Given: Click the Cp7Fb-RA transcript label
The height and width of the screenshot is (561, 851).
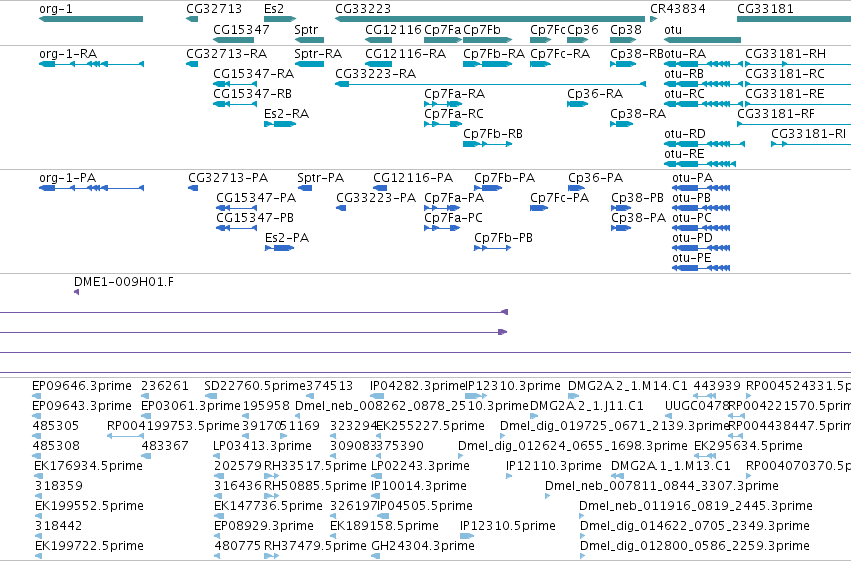Looking at the screenshot, I should point(494,54).
